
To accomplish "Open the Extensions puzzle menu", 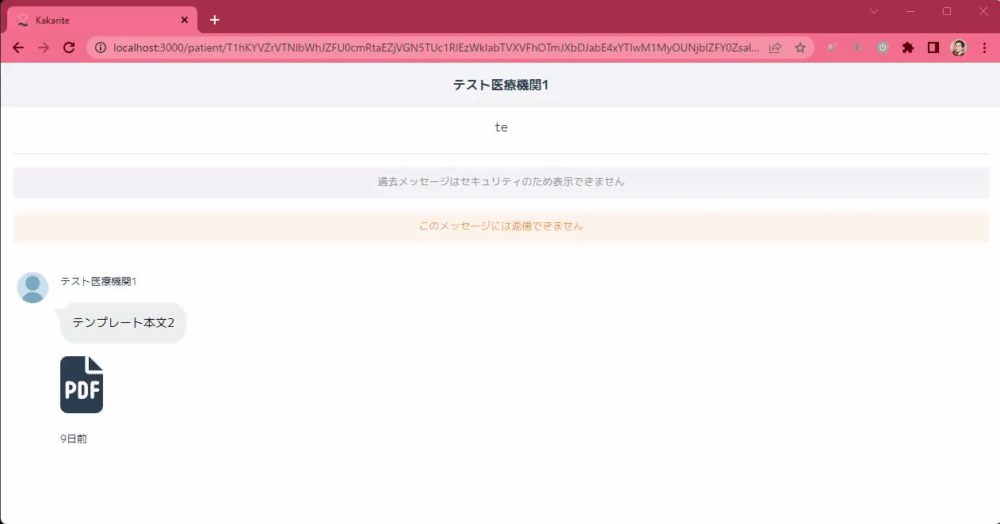I will click(908, 48).
